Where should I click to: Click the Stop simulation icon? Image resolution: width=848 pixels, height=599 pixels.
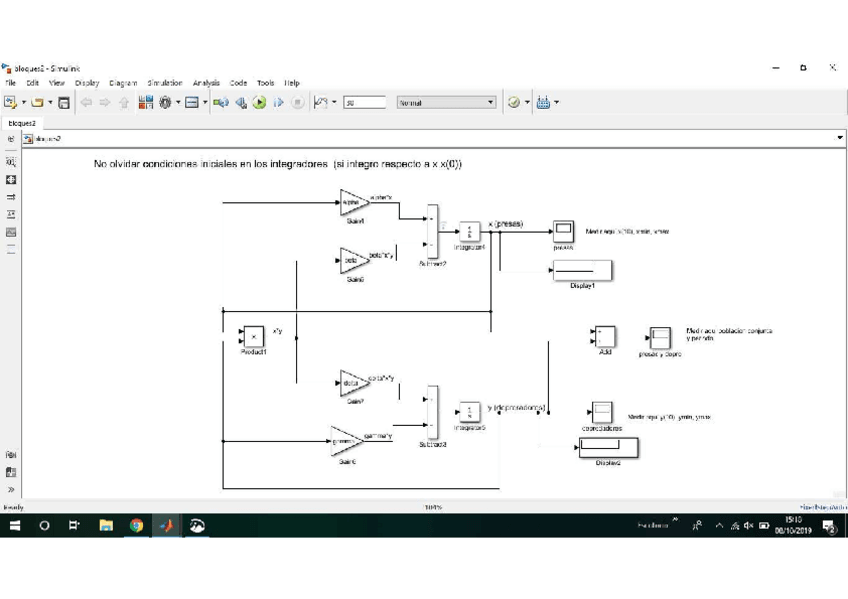click(x=298, y=102)
